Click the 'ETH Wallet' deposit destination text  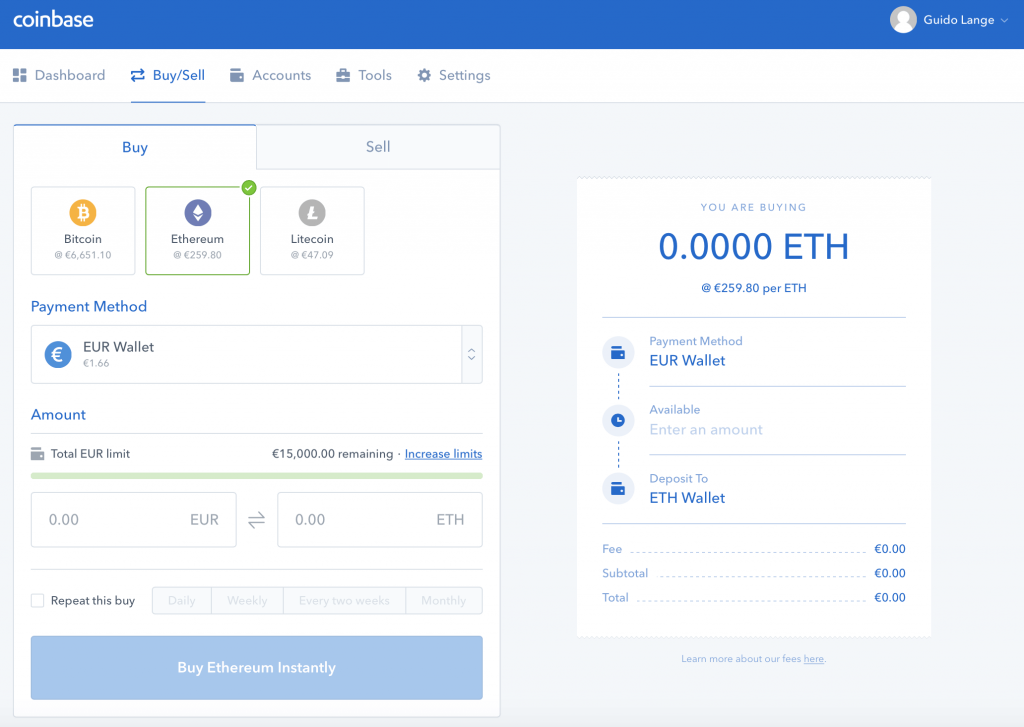point(687,498)
